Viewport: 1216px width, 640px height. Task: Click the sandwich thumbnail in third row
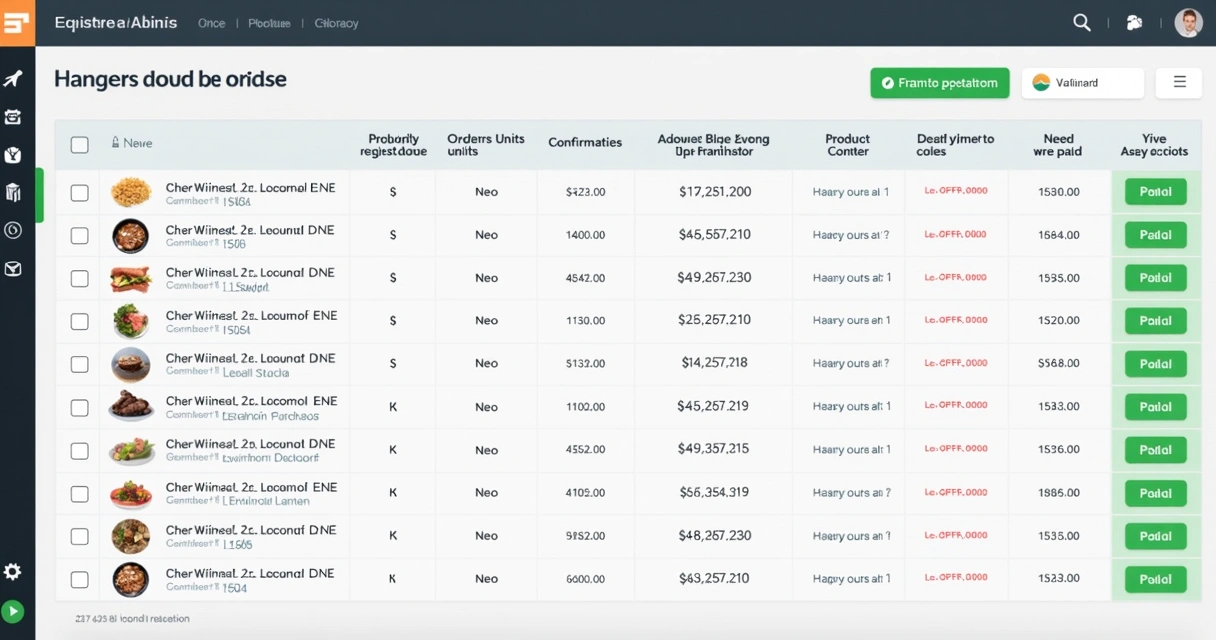click(x=130, y=279)
